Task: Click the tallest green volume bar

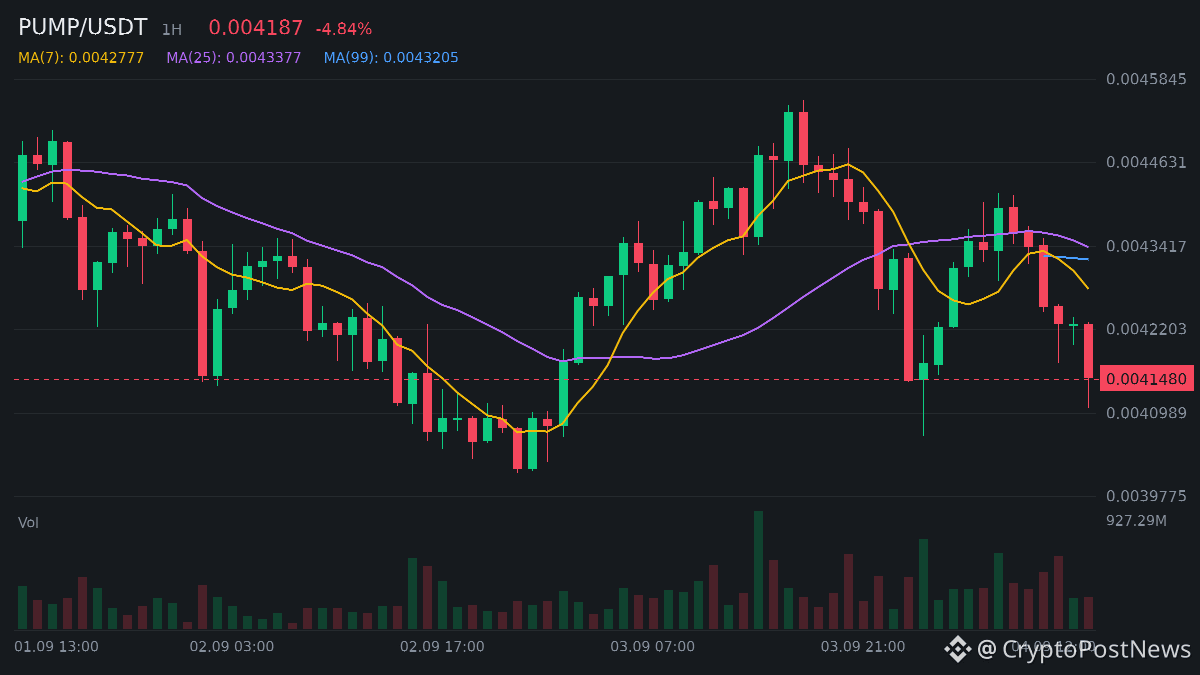Action: tap(758, 570)
